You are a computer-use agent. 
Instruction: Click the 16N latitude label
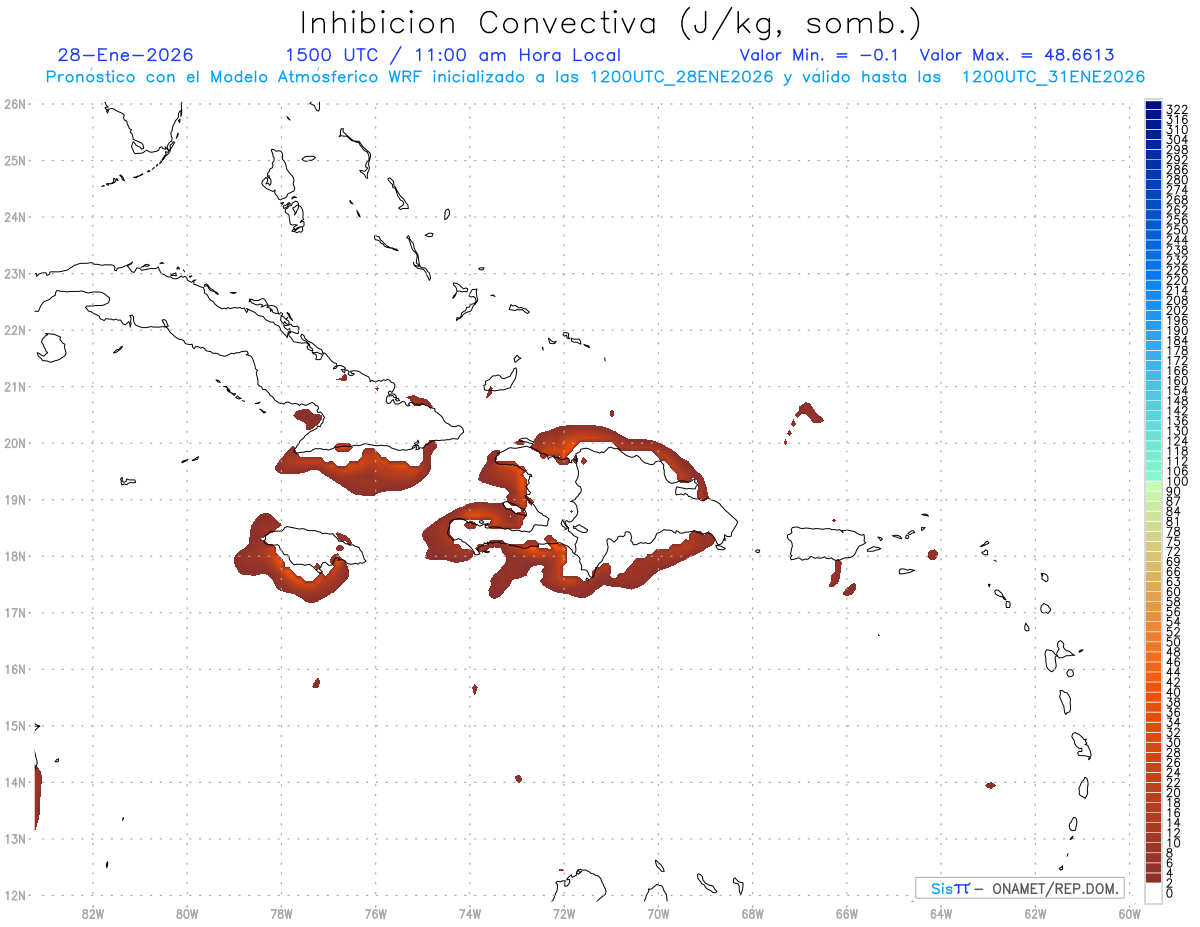point(14,669)
